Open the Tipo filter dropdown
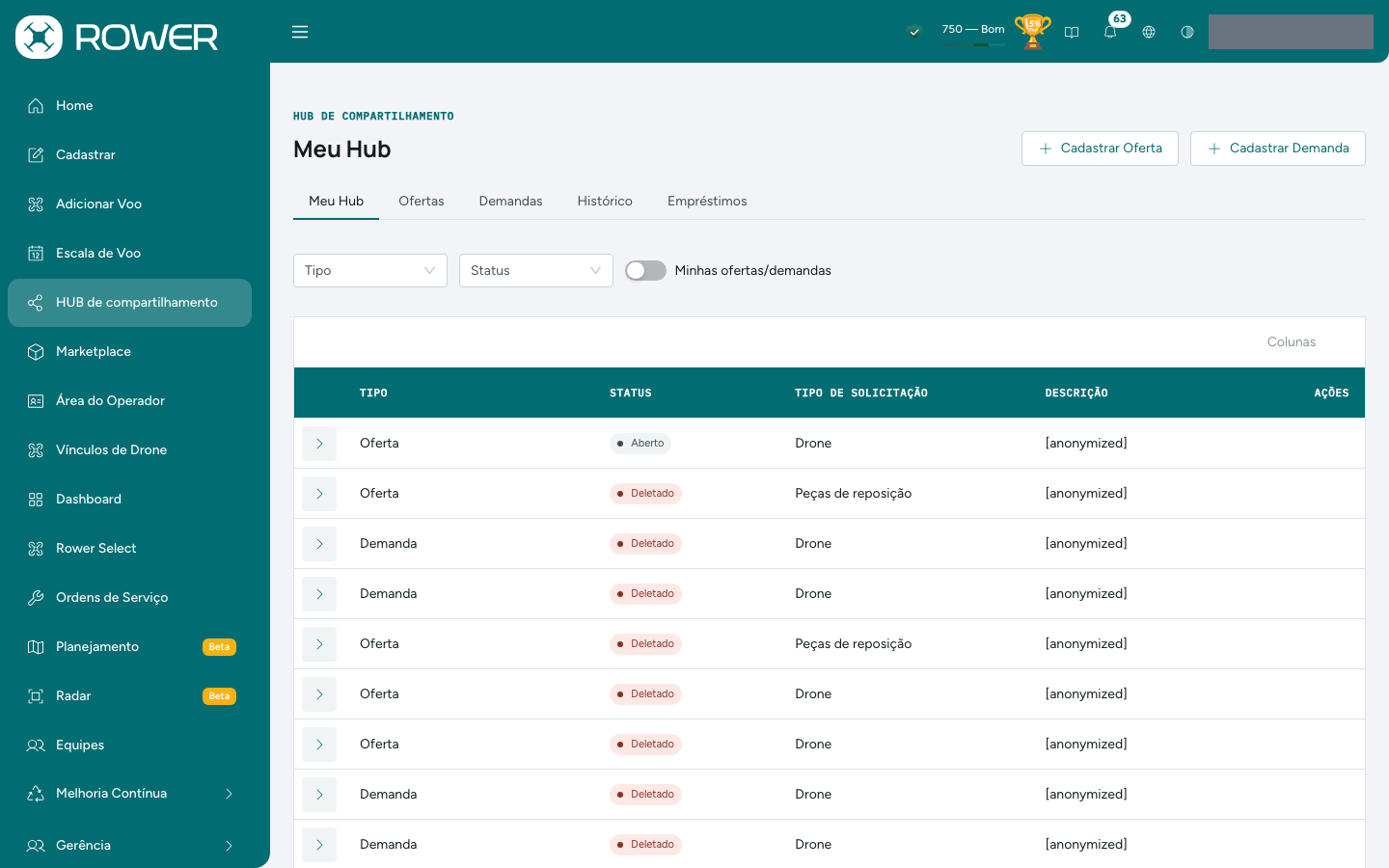Viewport: 1389px width, 868px height. tap(370, 270)
